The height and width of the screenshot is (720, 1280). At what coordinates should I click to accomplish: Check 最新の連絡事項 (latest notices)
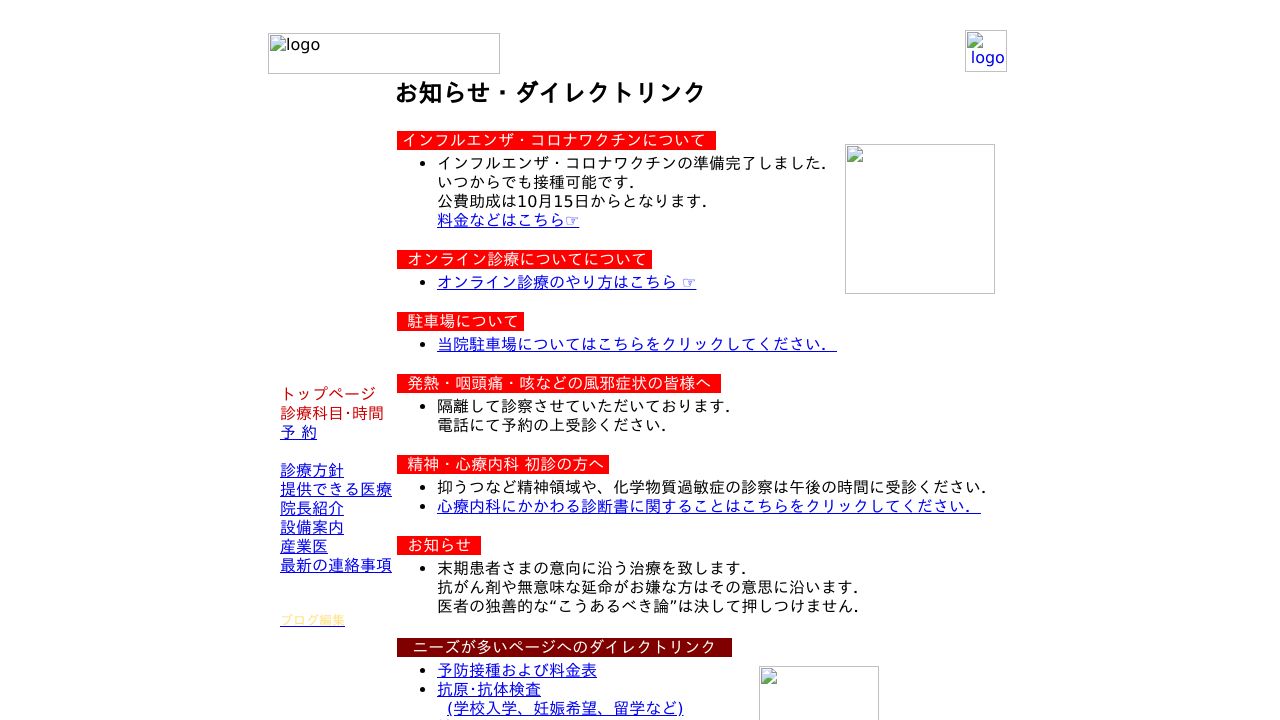click(336, 566)
